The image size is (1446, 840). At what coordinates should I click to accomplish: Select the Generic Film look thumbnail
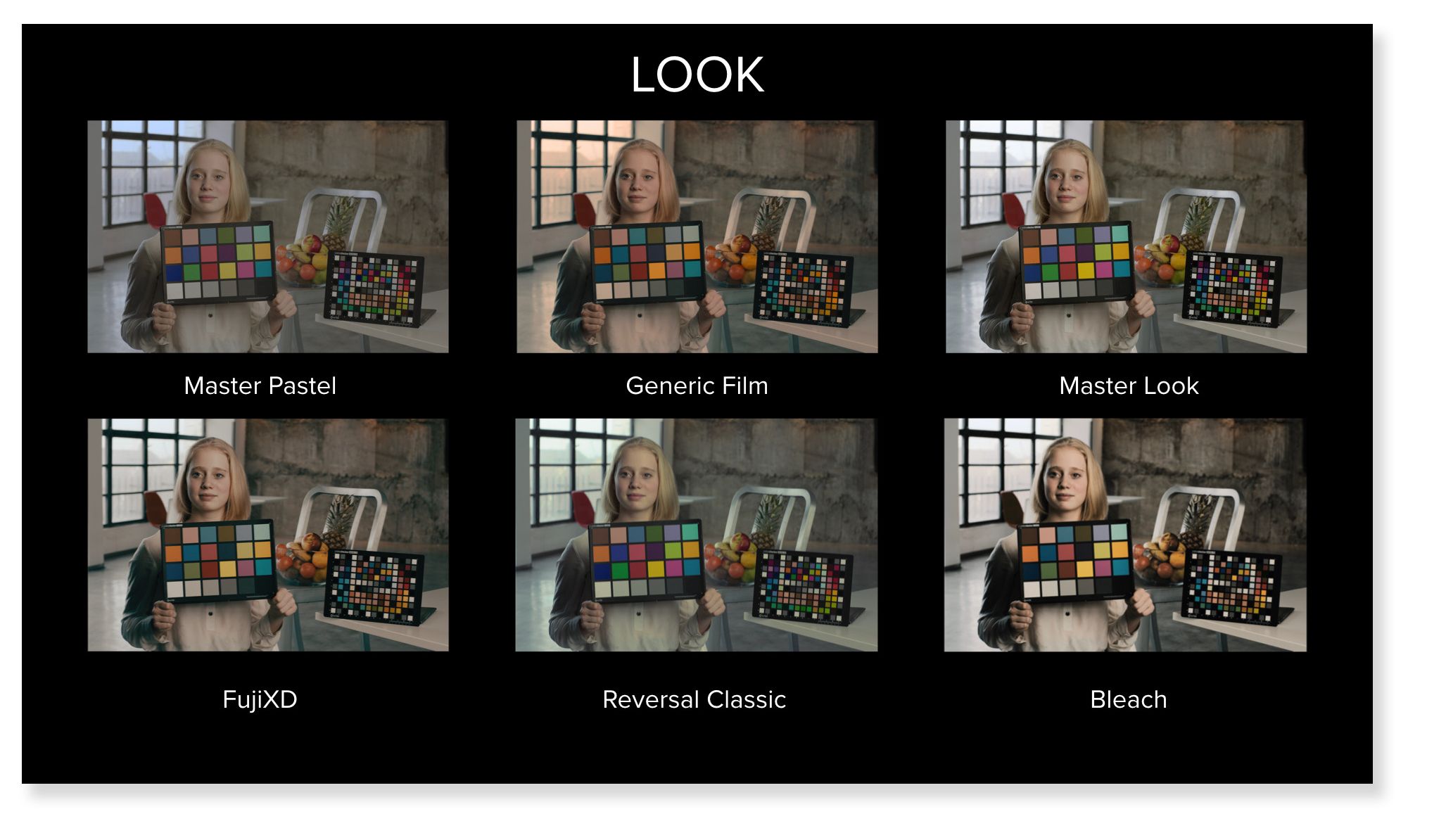(697, 236)
